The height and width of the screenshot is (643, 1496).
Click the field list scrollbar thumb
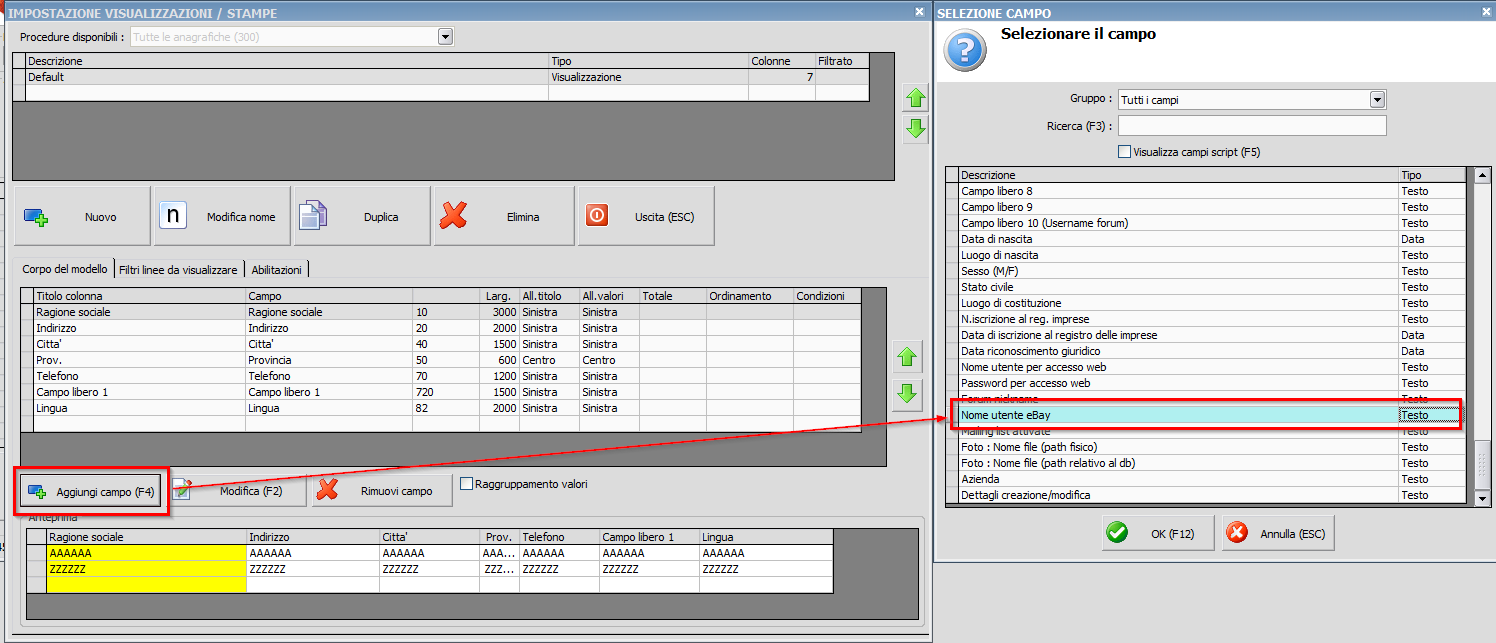(x=1483, y=463)
